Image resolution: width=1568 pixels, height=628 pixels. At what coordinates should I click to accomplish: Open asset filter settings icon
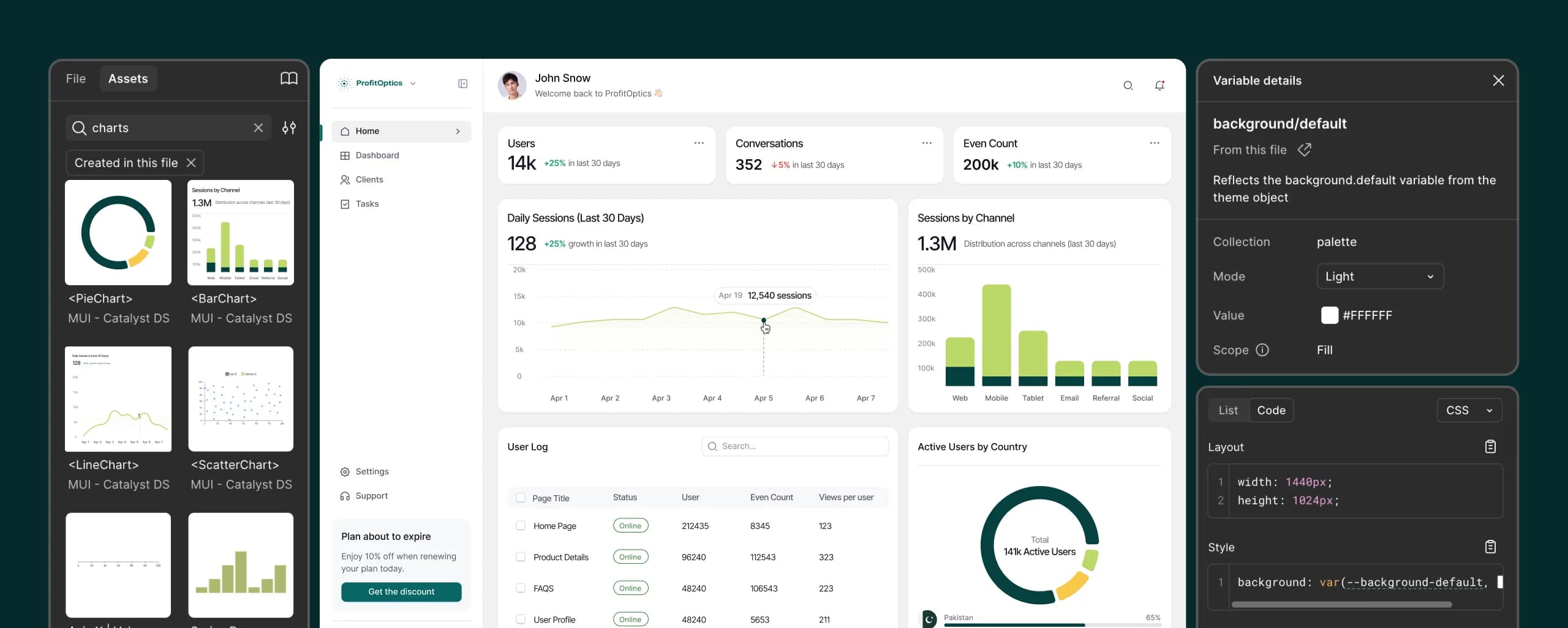pos(288,127)
